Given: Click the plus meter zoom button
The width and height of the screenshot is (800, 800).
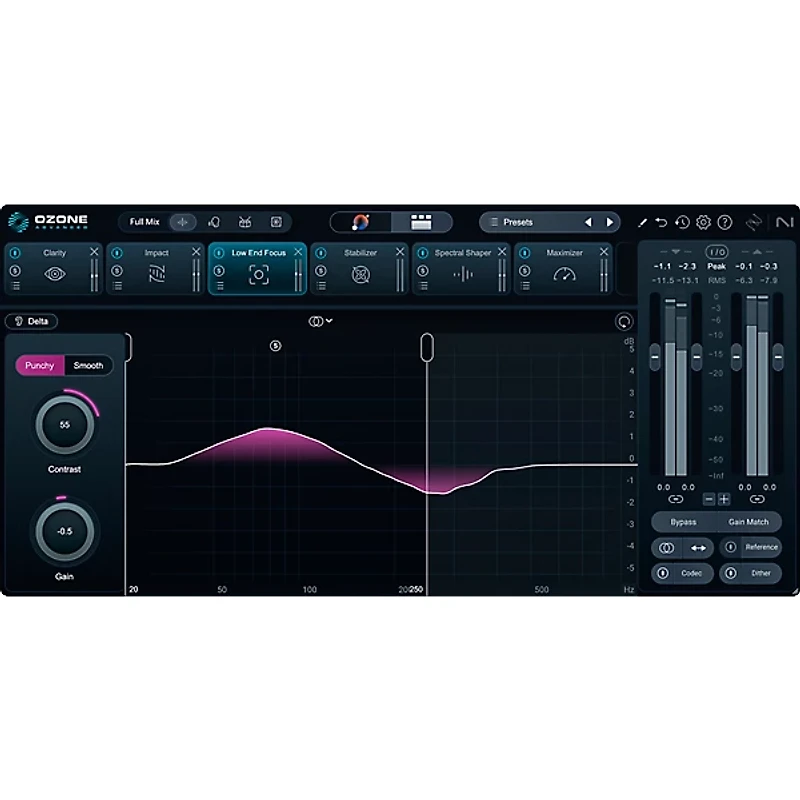Looking at the screenshot, I should (724, 499).
